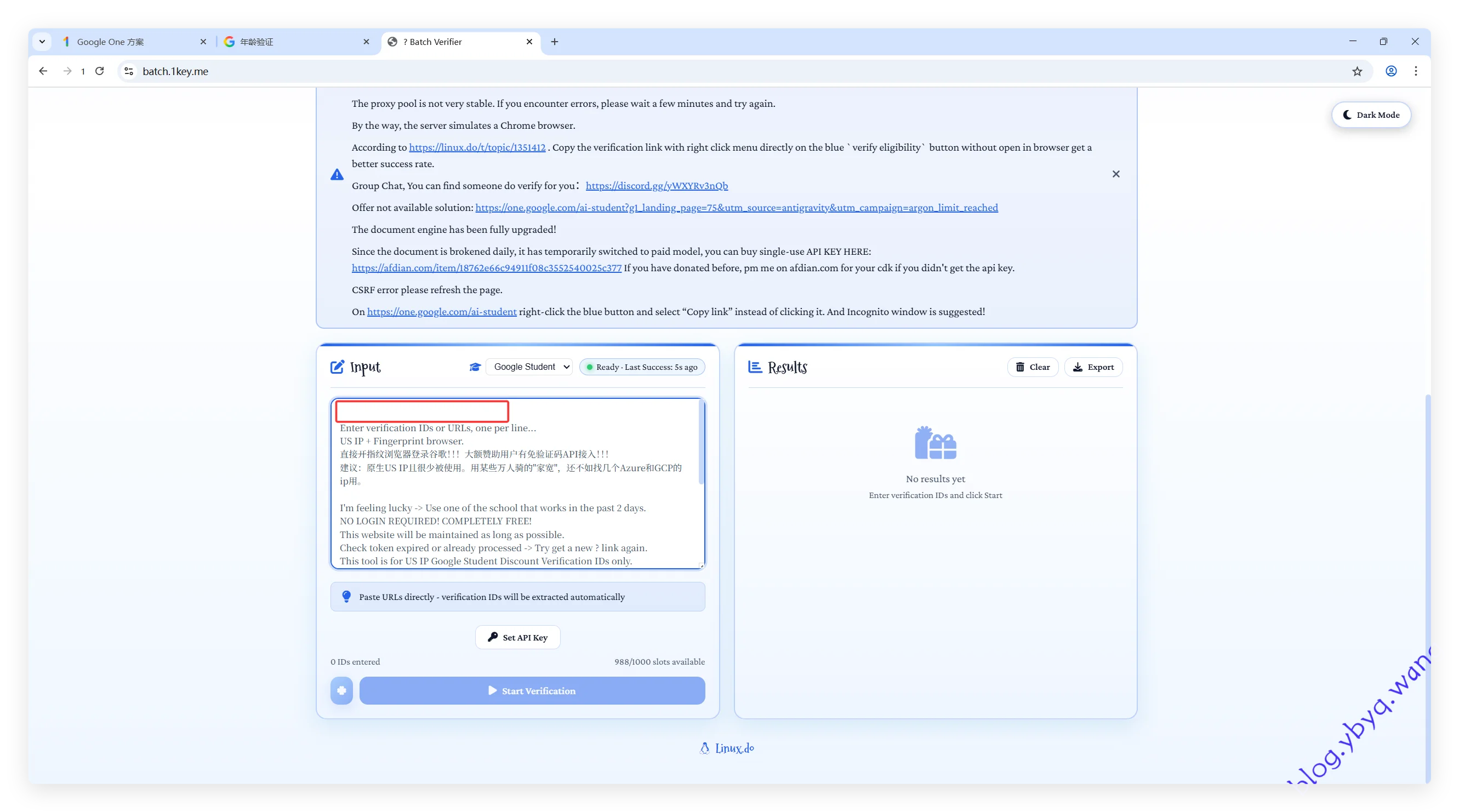Image resolution: width=1459 pixels, height=812 pixels.
Task: Open a new browser tab
Action: click(x=555, y=42)
